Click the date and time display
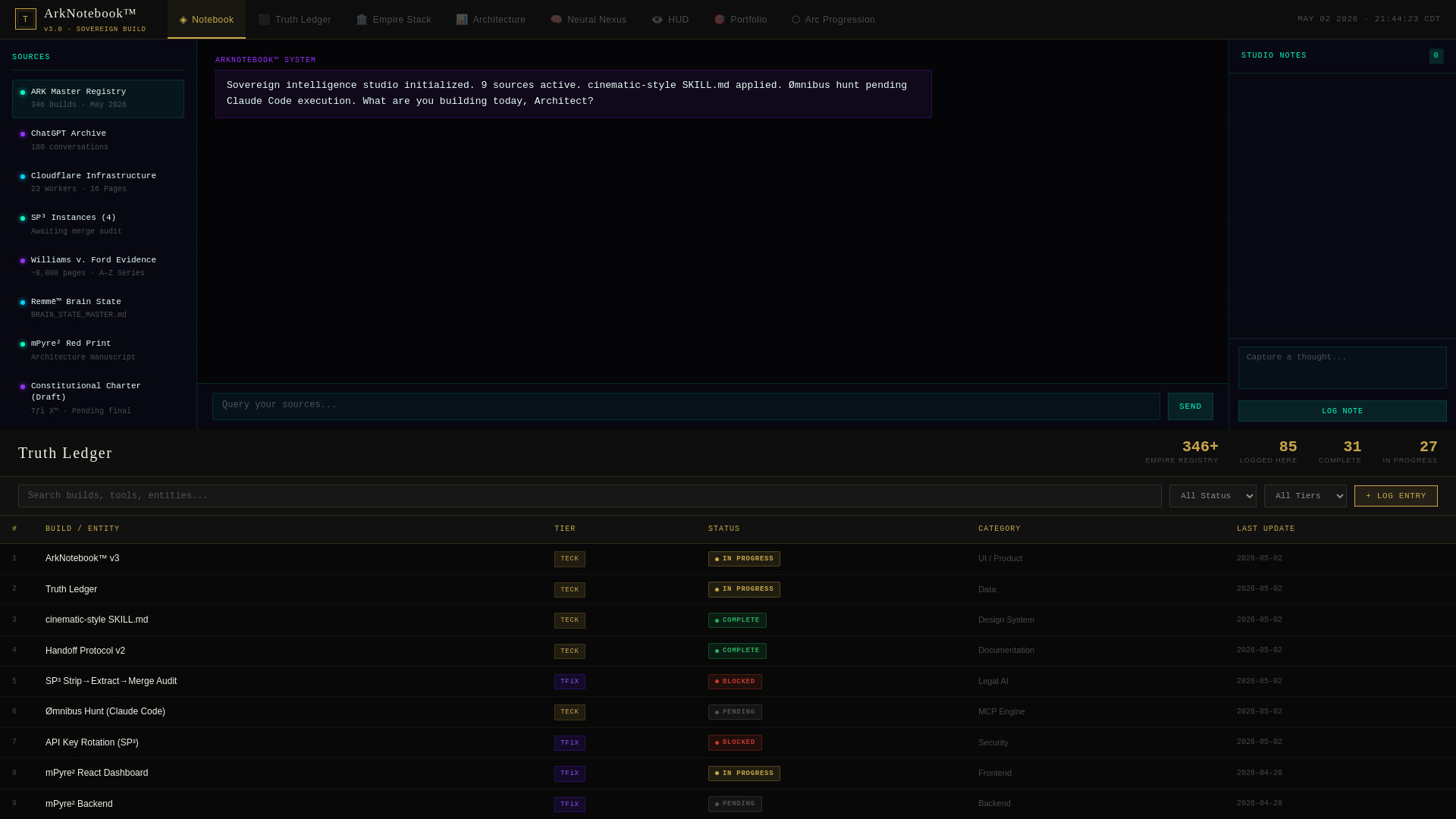This screenshot has height=819, width=1456. [1369, 19]
